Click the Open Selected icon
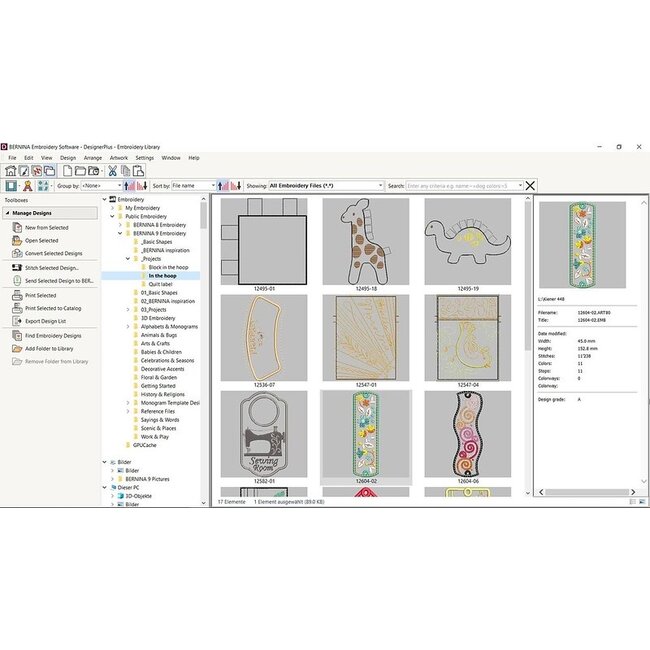650x650 pixels. (x=17, y=240)
